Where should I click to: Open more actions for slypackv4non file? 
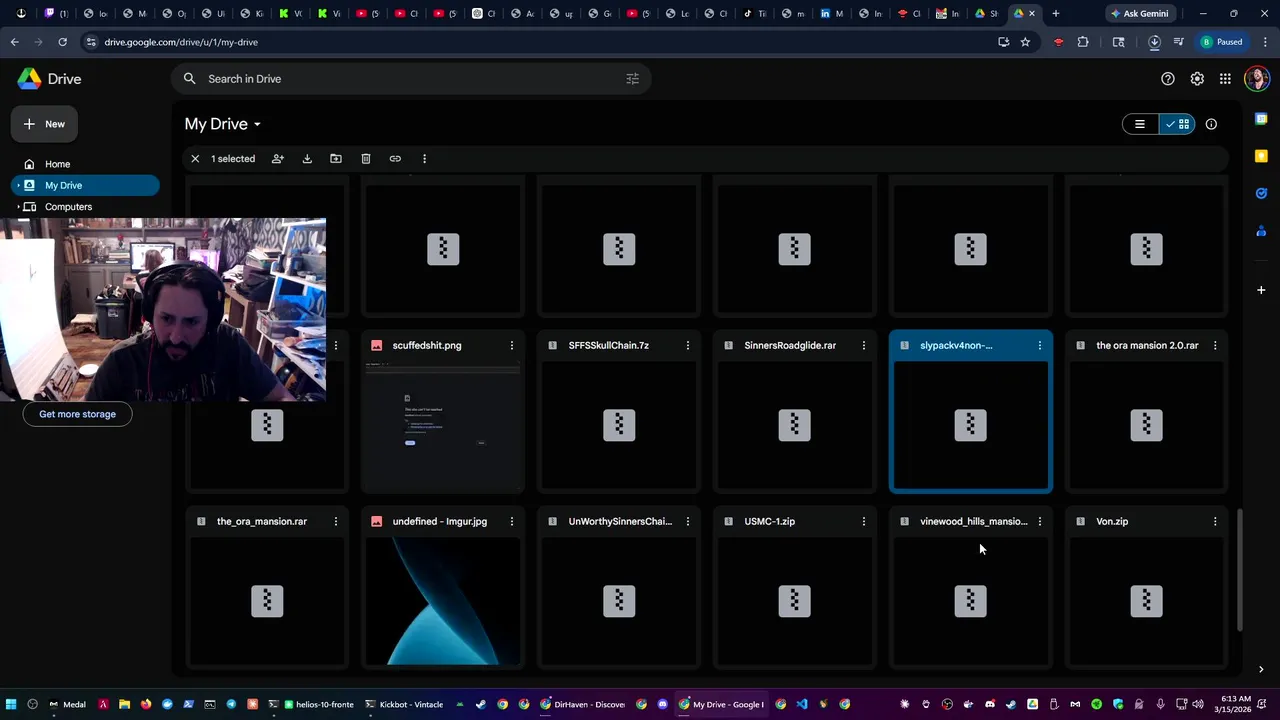[1040, 345]
